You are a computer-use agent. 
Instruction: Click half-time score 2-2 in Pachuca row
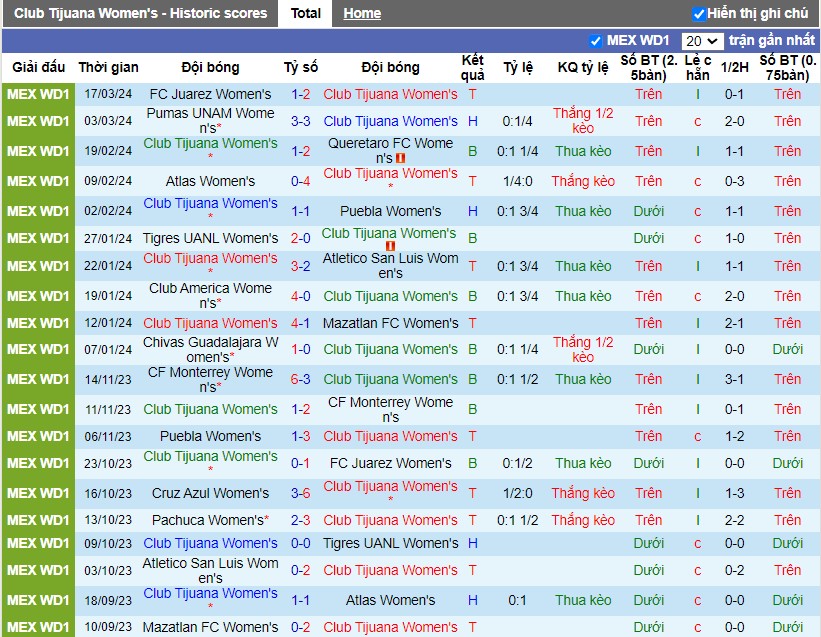[734, 520]
